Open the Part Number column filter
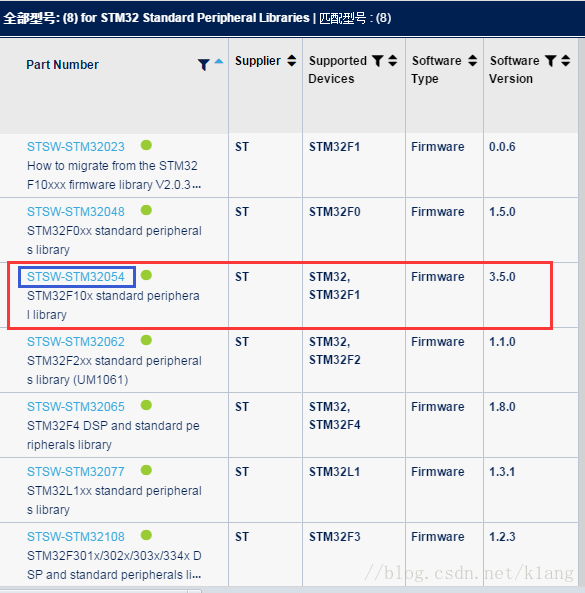585x593 pixels. click(203, 65)
